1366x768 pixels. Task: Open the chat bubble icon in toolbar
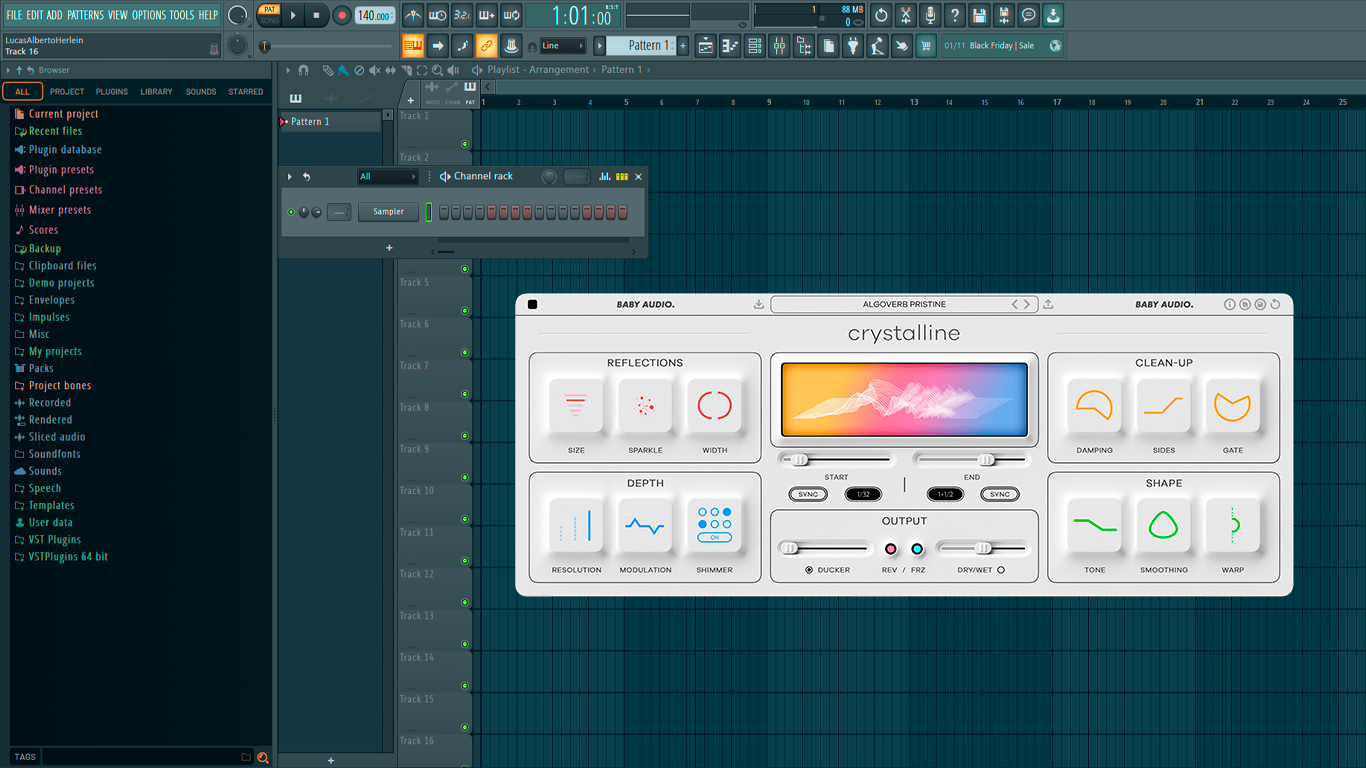tap(1028, 15)
